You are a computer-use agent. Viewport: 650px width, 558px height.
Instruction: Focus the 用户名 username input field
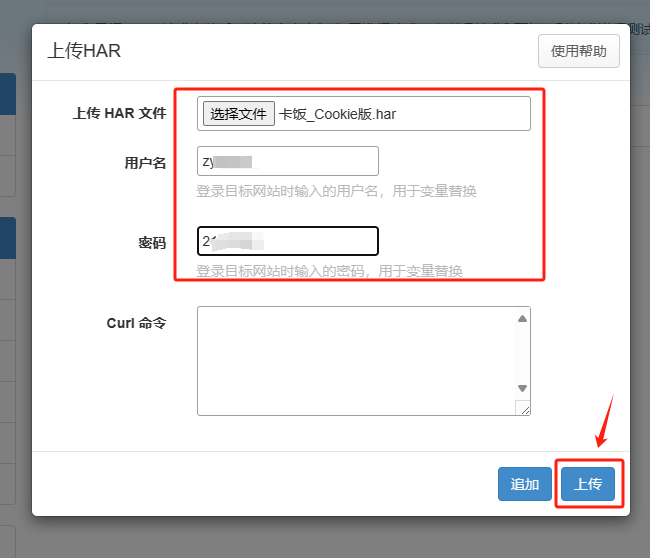288,161
